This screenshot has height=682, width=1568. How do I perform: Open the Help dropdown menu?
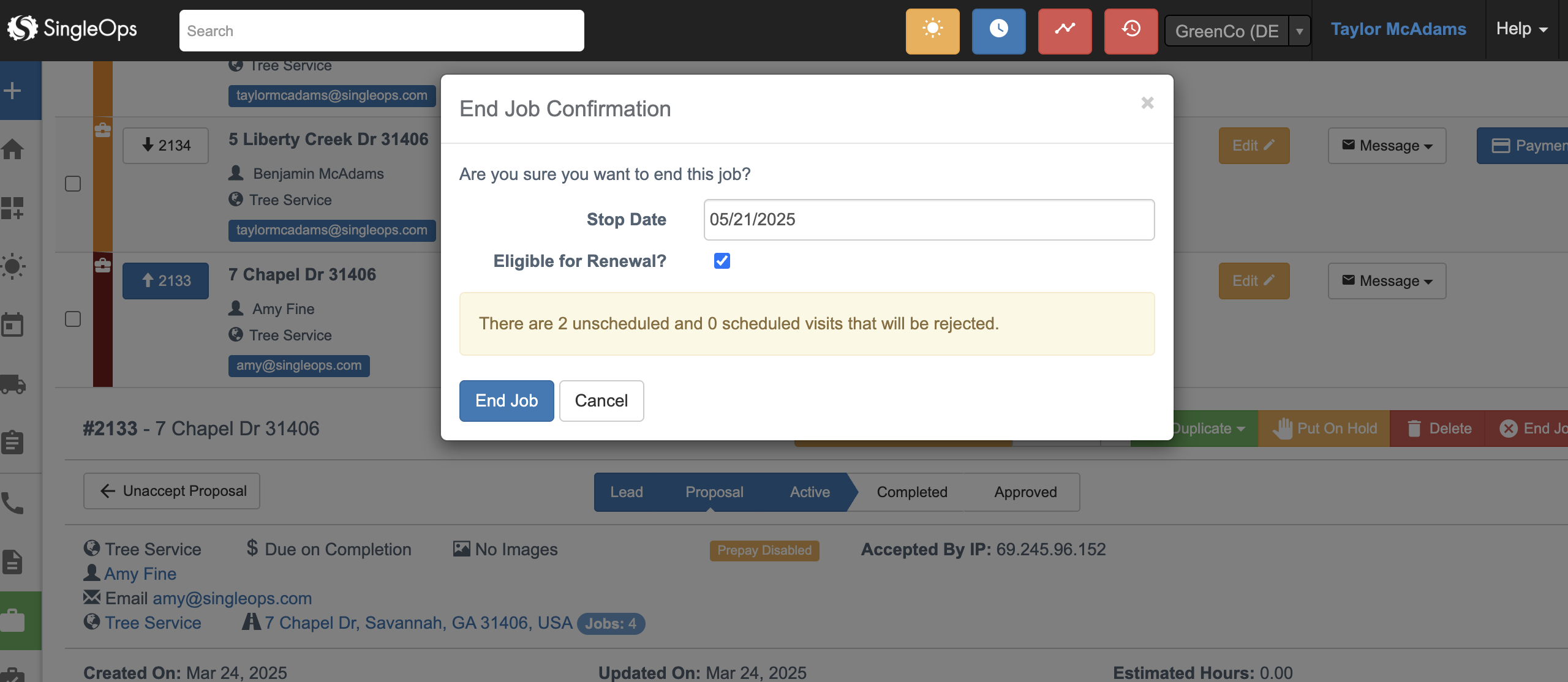[x=1521, y=29]
